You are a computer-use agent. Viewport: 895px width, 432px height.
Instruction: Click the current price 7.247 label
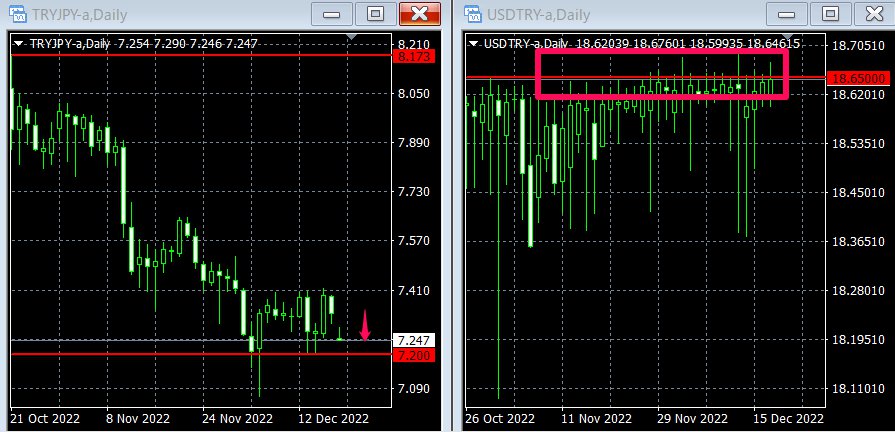pos(414,341)
